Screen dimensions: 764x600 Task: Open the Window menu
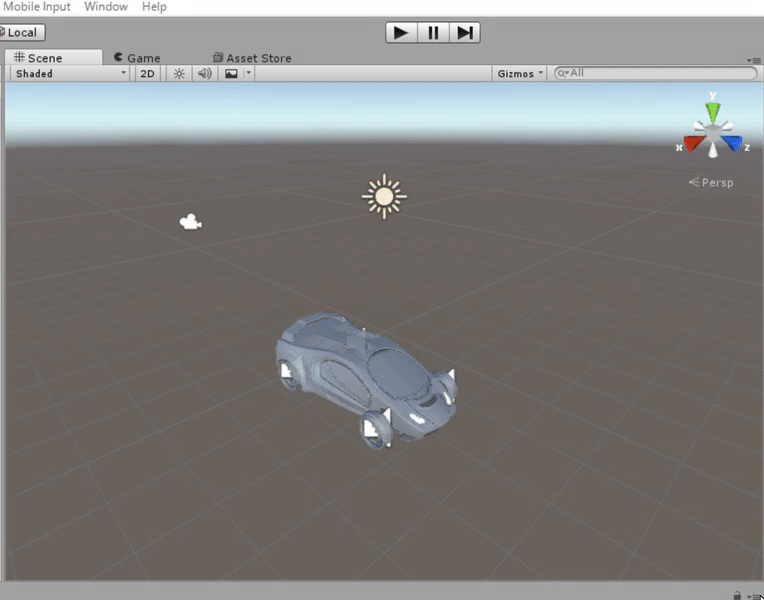pyautogui.click(x=106, y=7)
